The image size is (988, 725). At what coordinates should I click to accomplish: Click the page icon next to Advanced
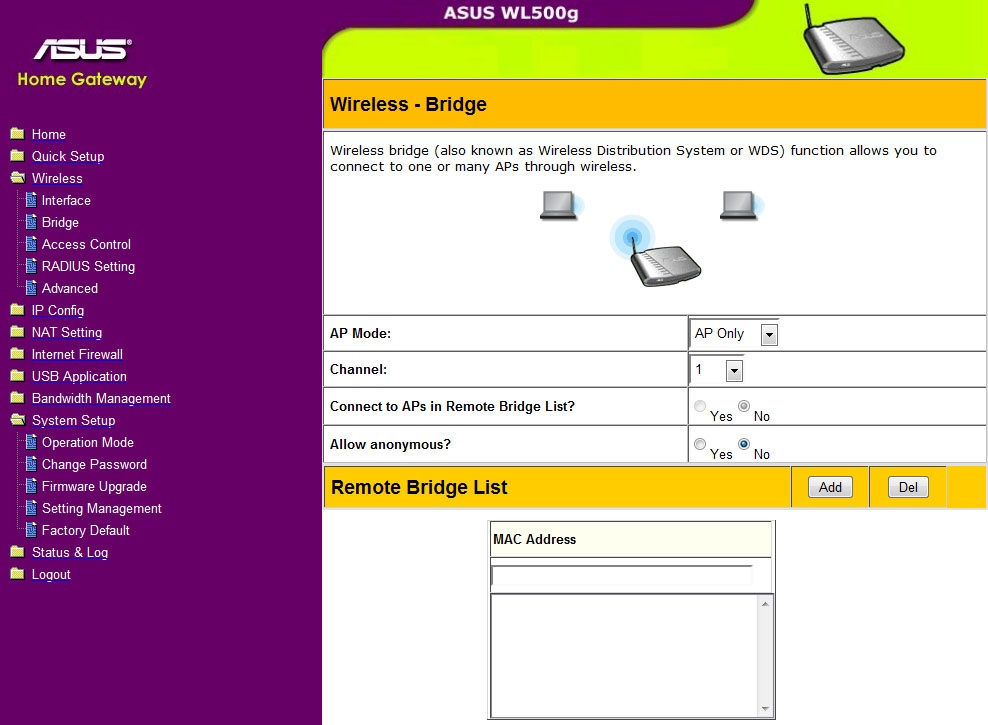pos(31,288)
